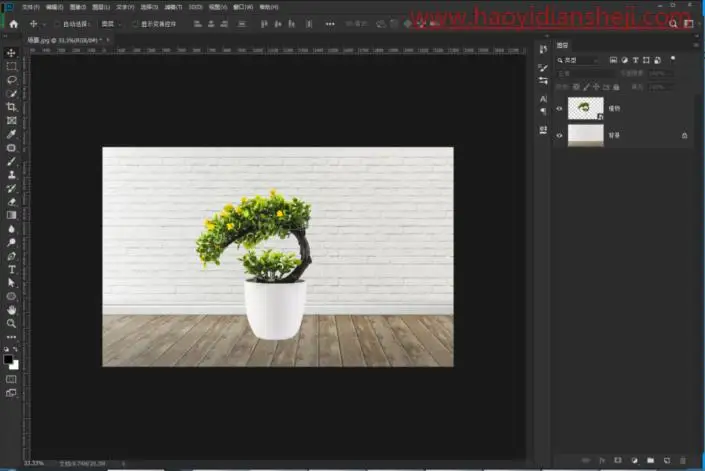This screenshot has width=705, height=471.
Task: Open the Auto-Select layer/group dropdown
Action: click(x=111, y=24)
